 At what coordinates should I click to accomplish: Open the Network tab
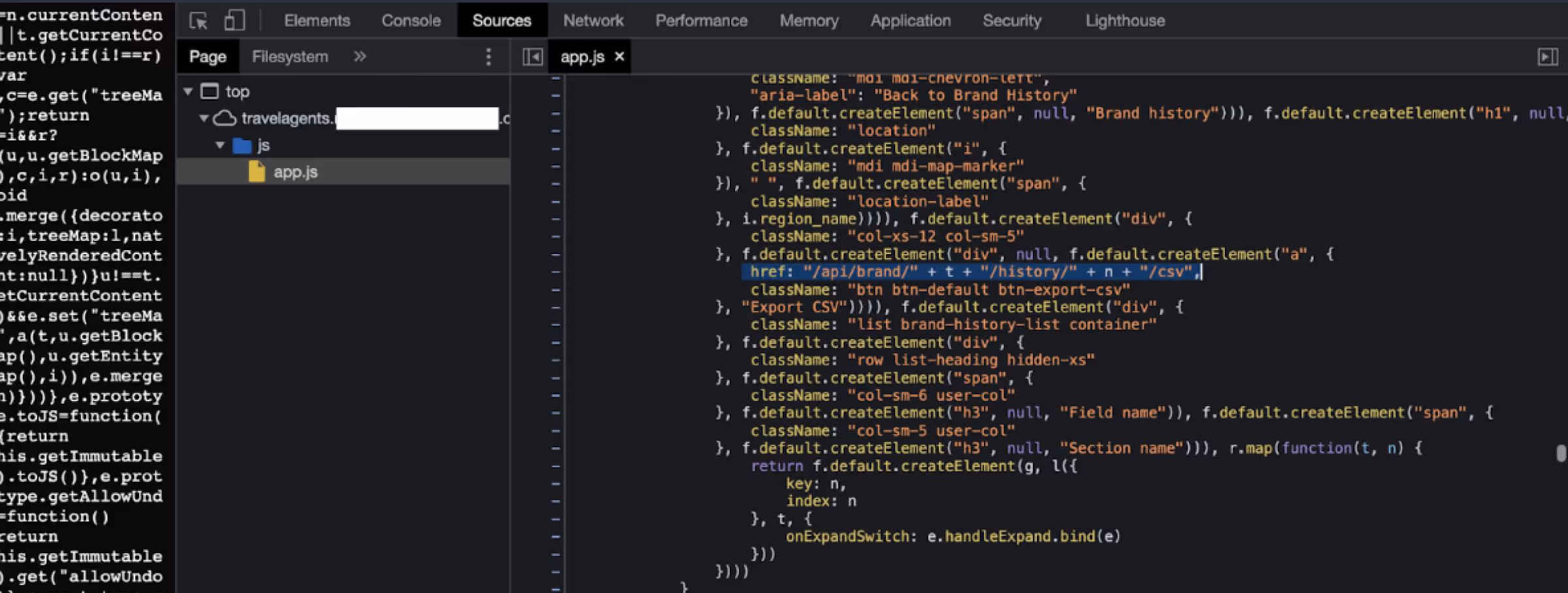point(593,21)
